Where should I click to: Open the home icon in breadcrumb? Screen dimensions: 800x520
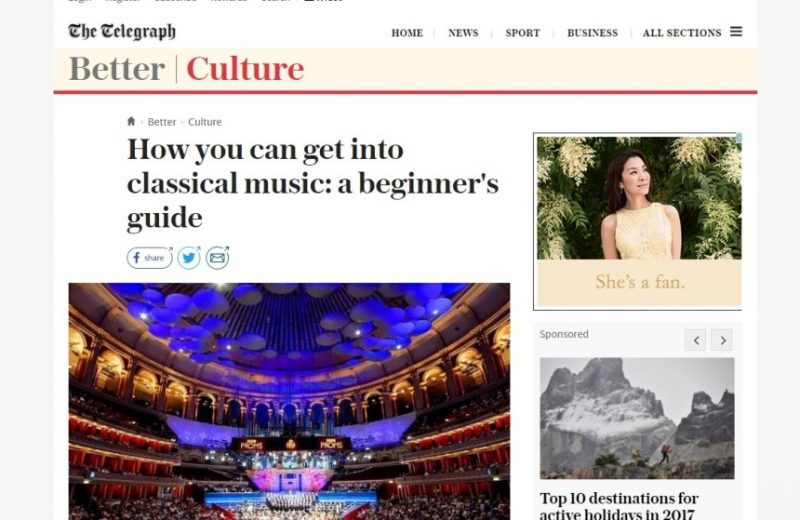(x=131, y=121)
